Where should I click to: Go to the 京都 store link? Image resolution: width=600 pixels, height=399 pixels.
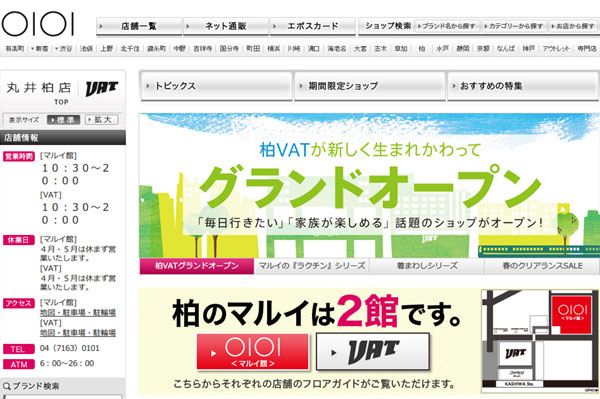(483, 49)
